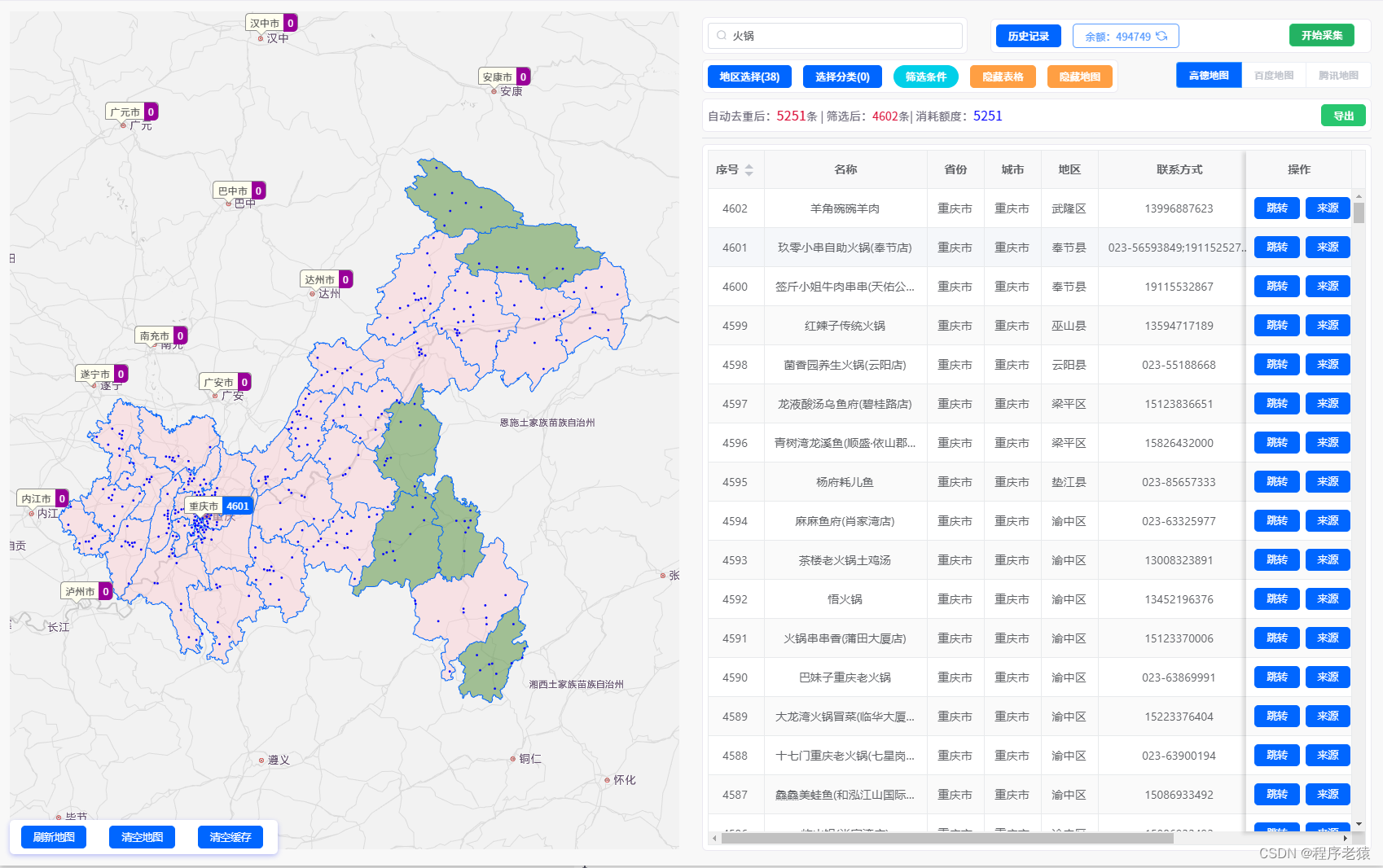This screenshot has width=1383, height=868.
Task: Switch to 百度地图 tab
Action: (x=1274, y=75)
